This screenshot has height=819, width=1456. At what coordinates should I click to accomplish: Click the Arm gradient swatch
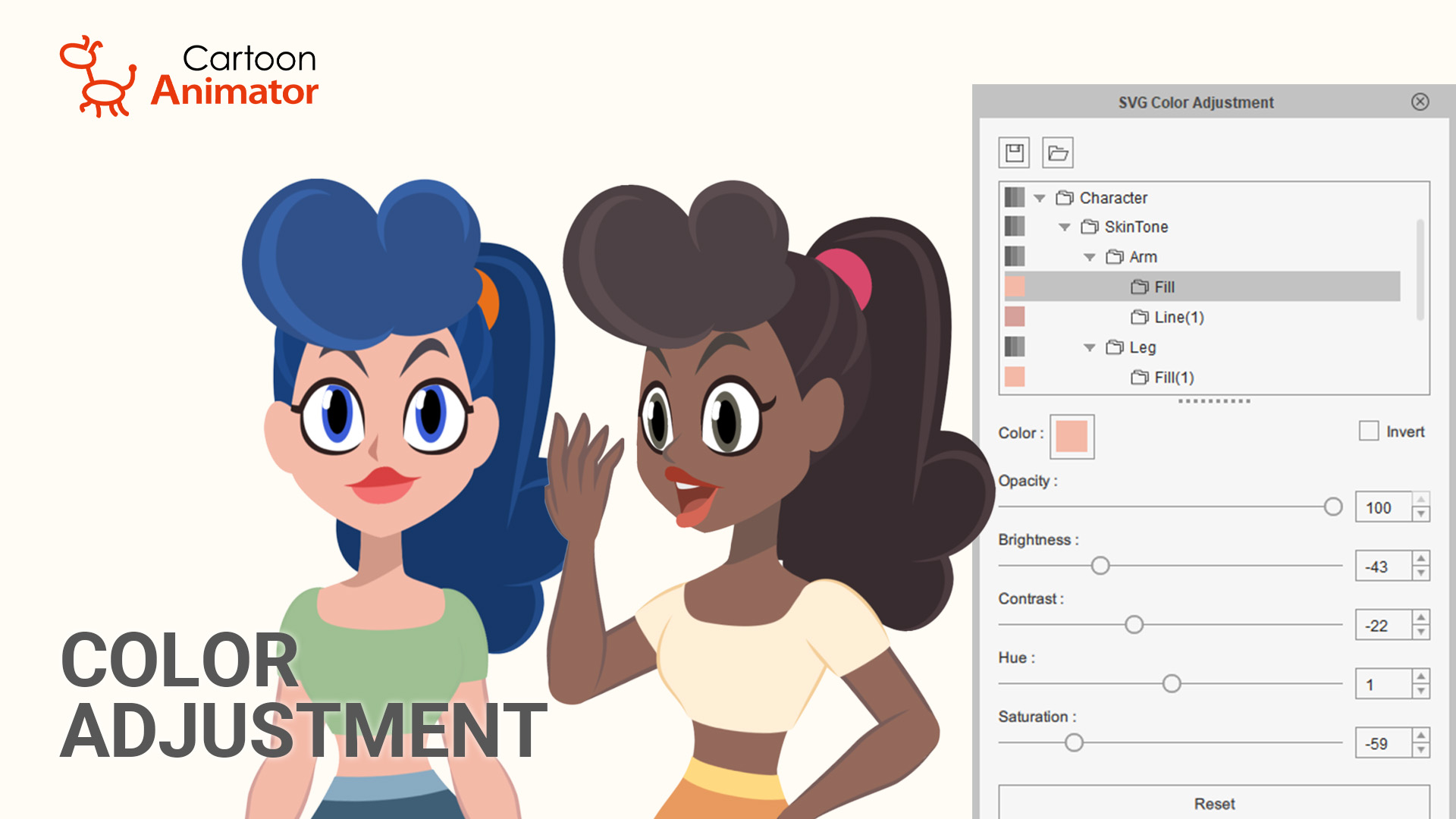1015,256
